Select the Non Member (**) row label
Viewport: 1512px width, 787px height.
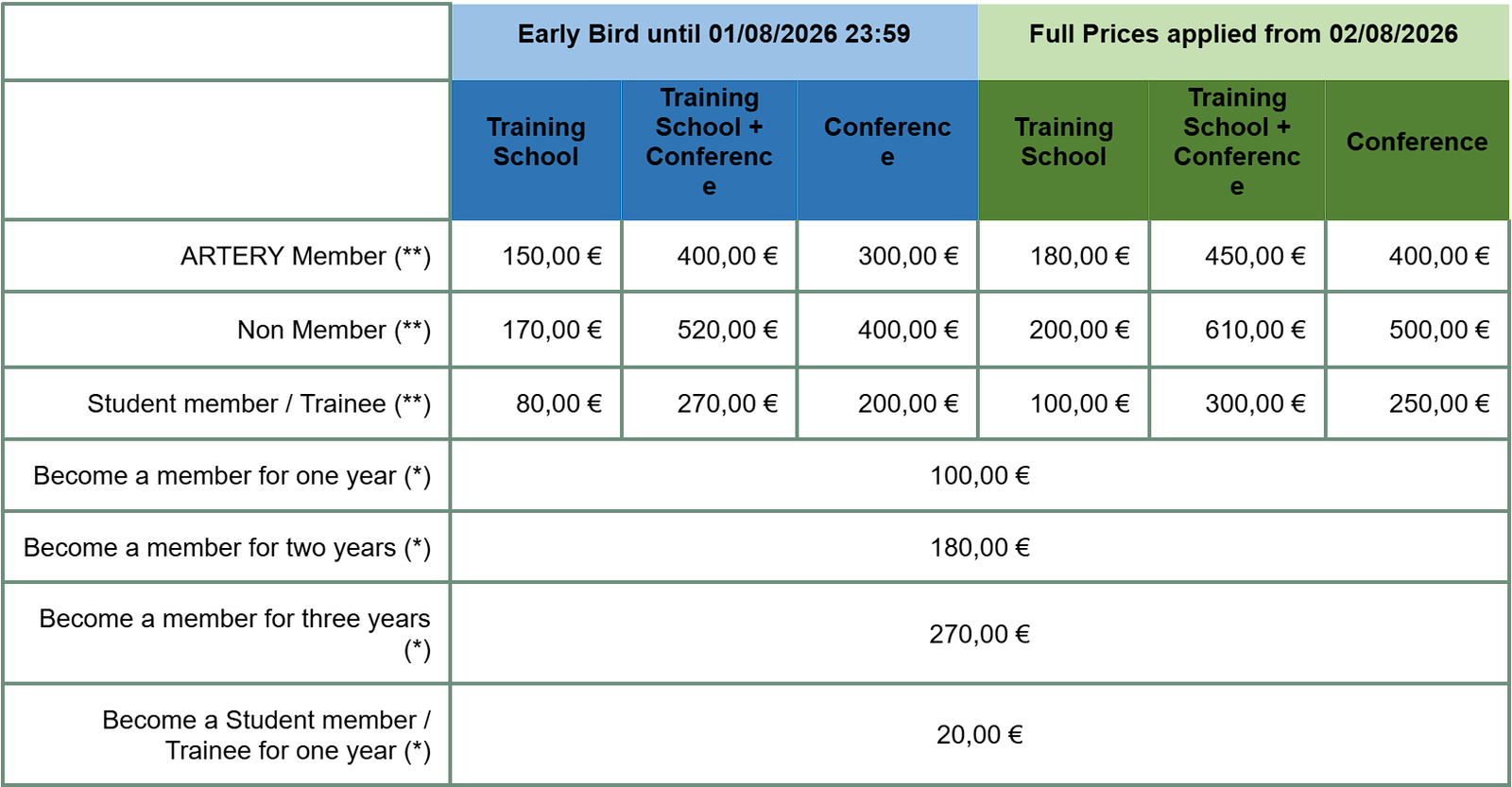tap(334, 330)
